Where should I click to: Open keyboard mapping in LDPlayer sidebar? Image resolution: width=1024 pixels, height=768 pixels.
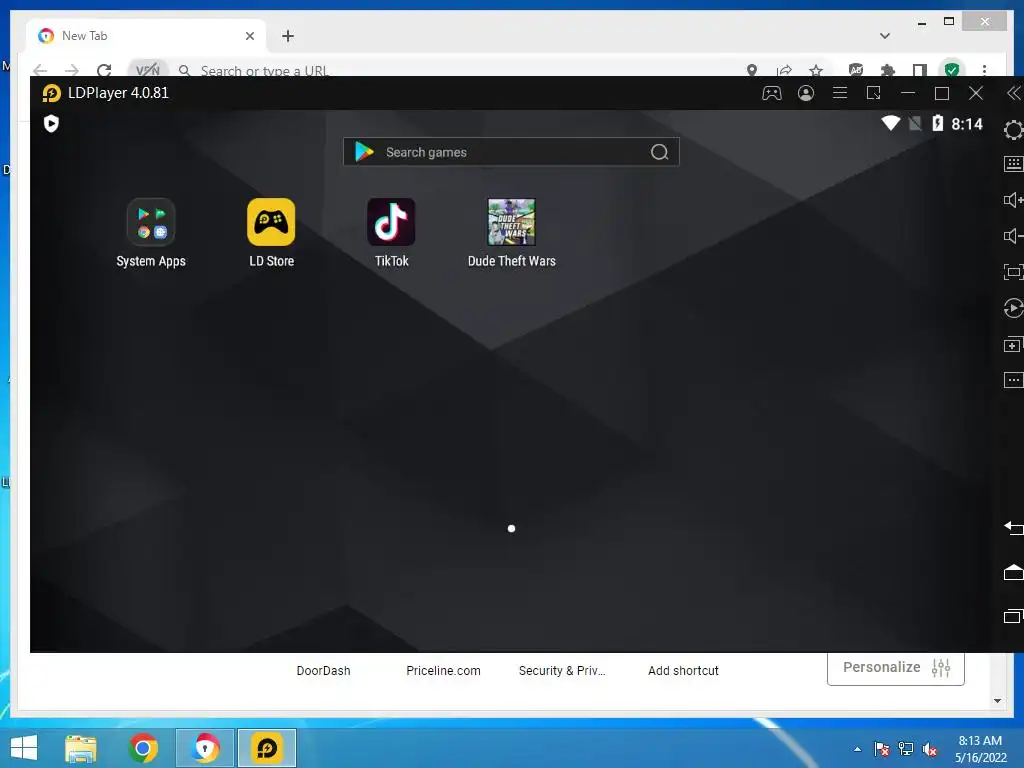coord(1014,164)
